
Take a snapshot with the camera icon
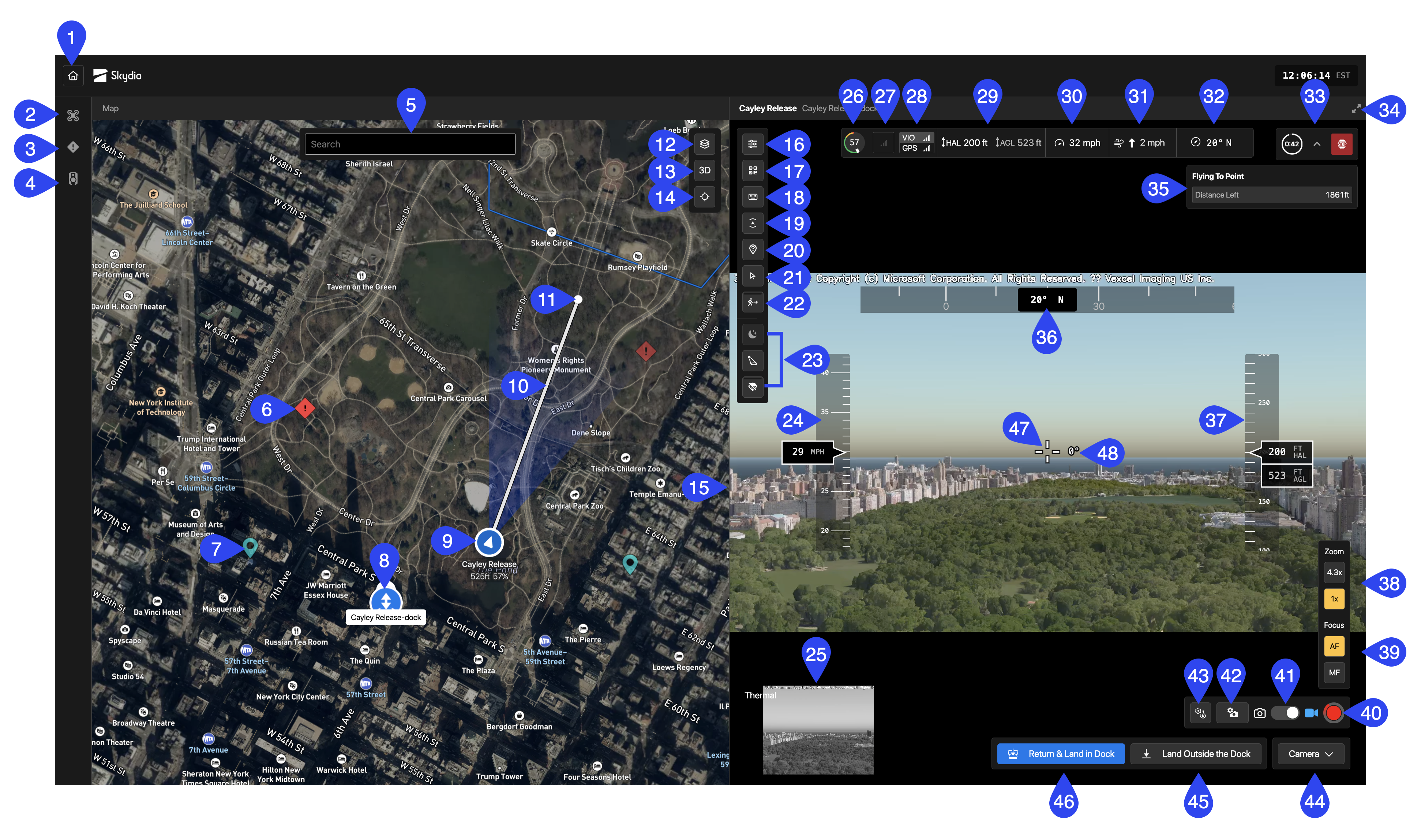[x=1260, y=713]
